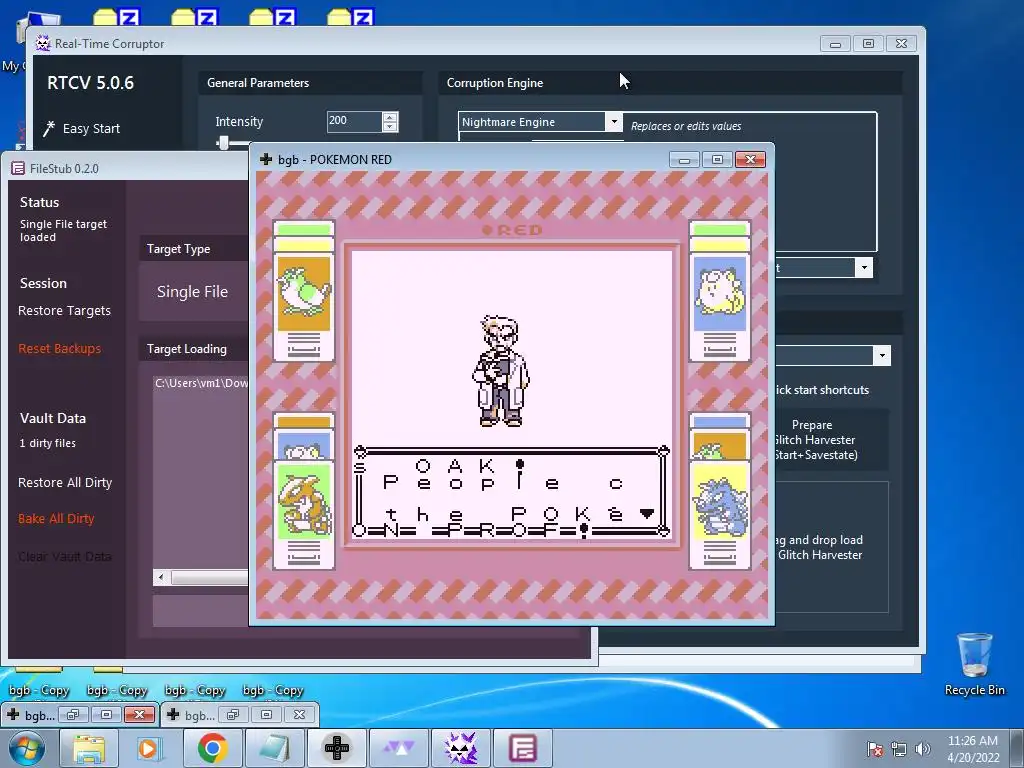Maximize the second minimized bgb window

[x=266, y=714]
